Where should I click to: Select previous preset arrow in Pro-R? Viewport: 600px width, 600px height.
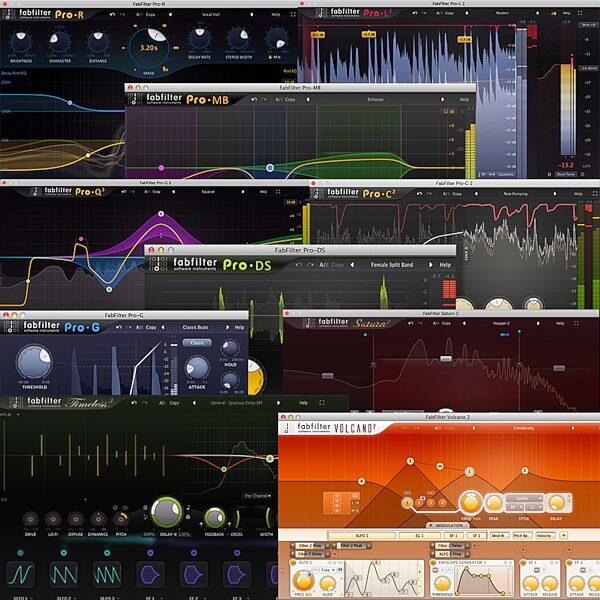click(x=170, y=15)
